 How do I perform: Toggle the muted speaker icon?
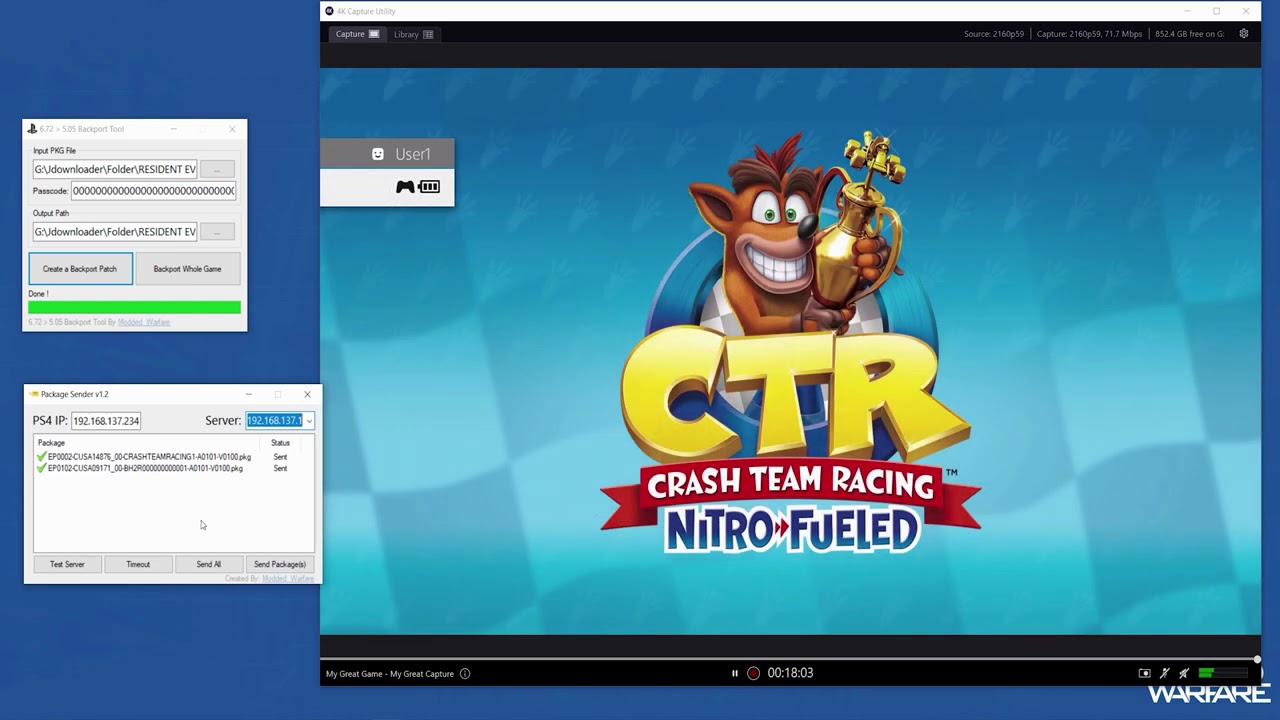(x=1184, y=673)
